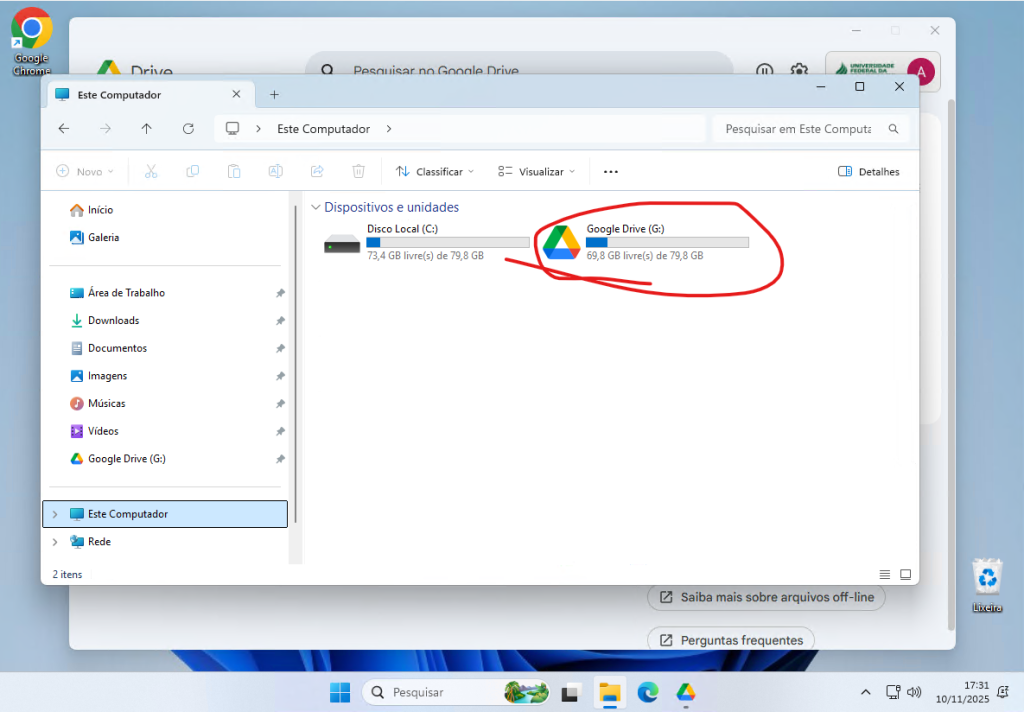This screenshot has height=712, width=1024.
Task: Add a new File Explorer tab
Action: (274, 95)
